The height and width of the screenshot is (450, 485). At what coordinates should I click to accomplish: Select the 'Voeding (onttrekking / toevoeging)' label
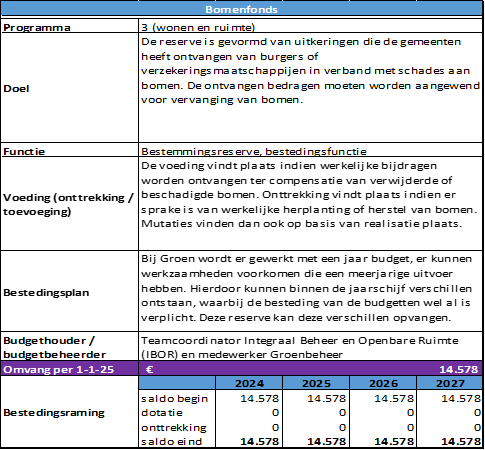[69, 204]
